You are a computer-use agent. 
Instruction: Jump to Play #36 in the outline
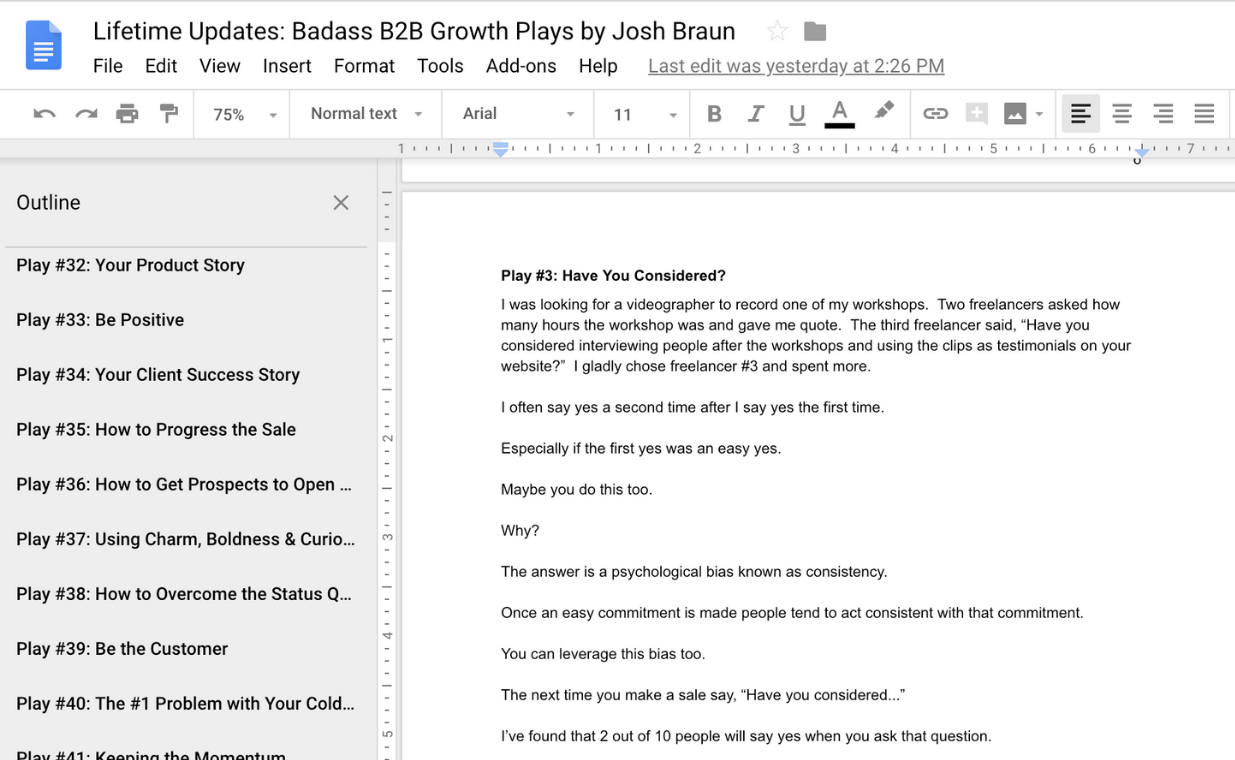(x=184, y=484)
